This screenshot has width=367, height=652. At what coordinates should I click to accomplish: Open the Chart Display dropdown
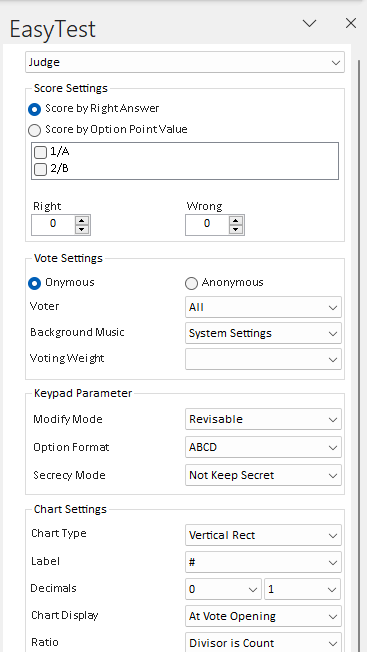tap(263, 616)
